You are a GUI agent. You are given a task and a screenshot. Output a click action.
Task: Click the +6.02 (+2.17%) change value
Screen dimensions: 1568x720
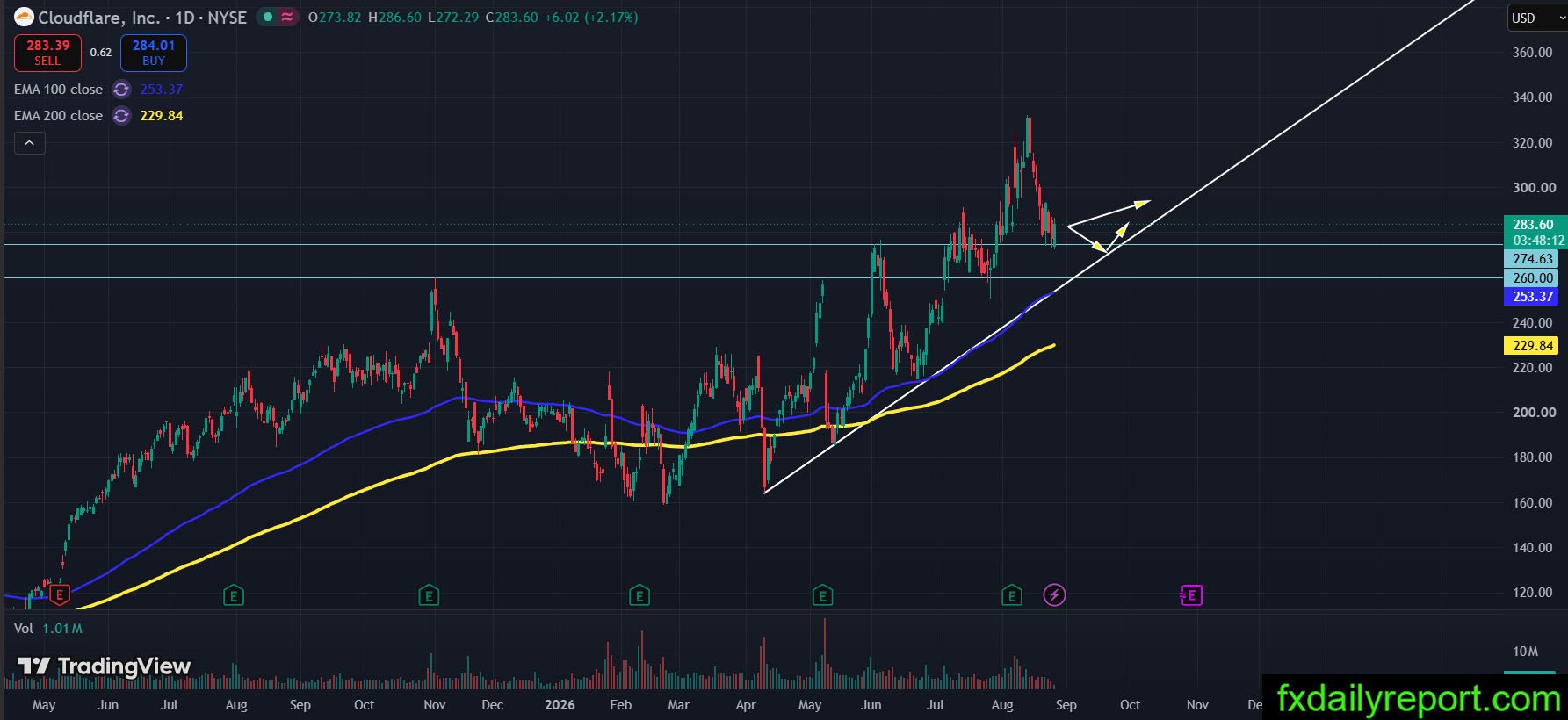(x=591, y=18)
